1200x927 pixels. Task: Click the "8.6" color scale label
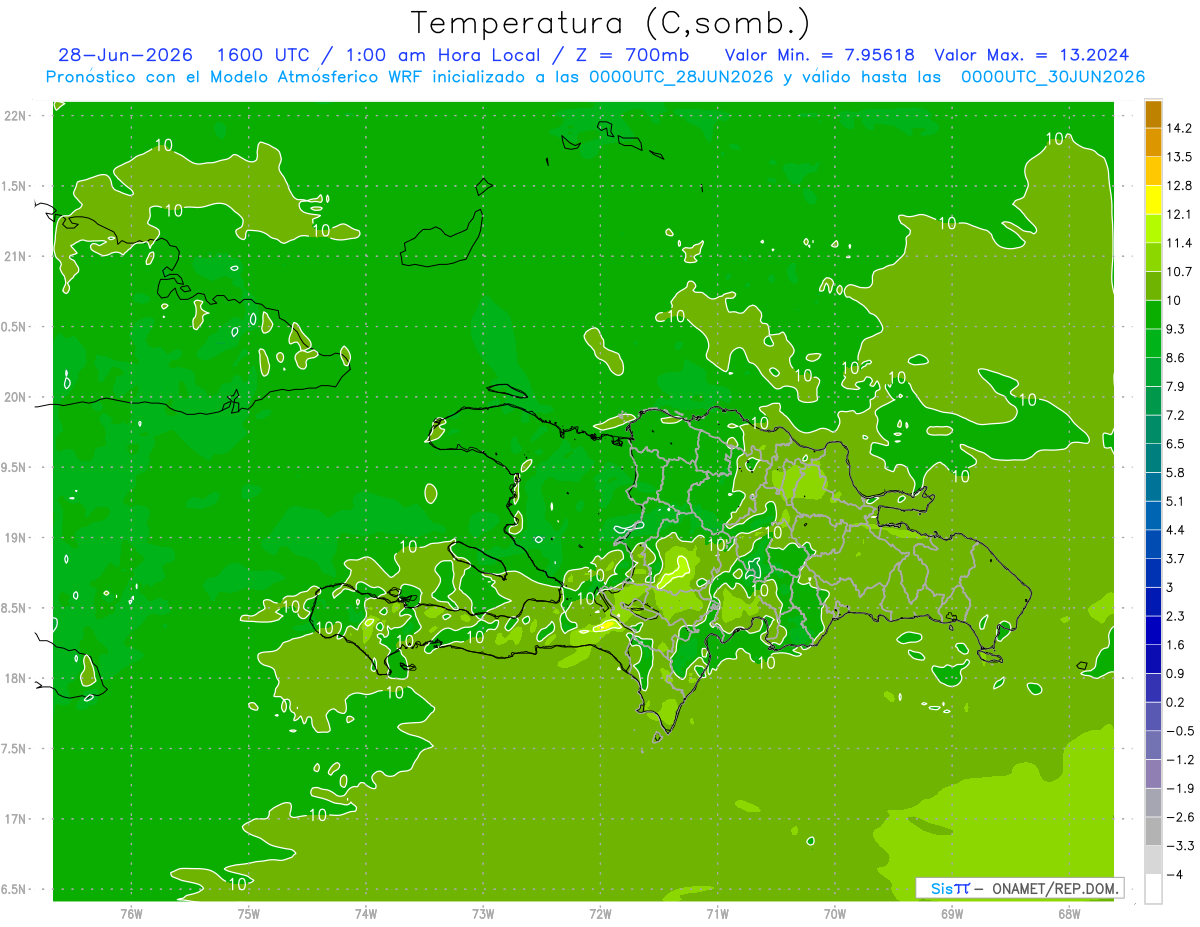point(1176,358)
